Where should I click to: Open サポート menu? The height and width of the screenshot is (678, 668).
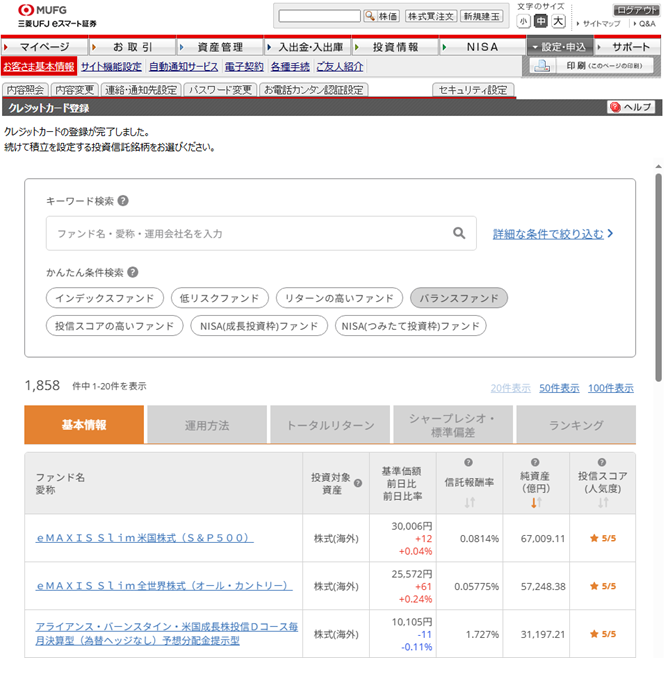[627, 47]
